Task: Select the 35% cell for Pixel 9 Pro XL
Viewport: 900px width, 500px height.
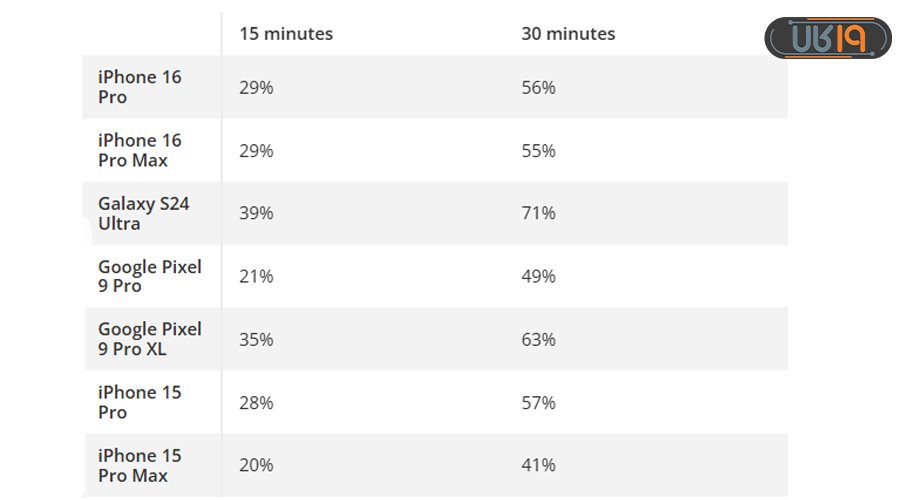Action: point(256,339)
